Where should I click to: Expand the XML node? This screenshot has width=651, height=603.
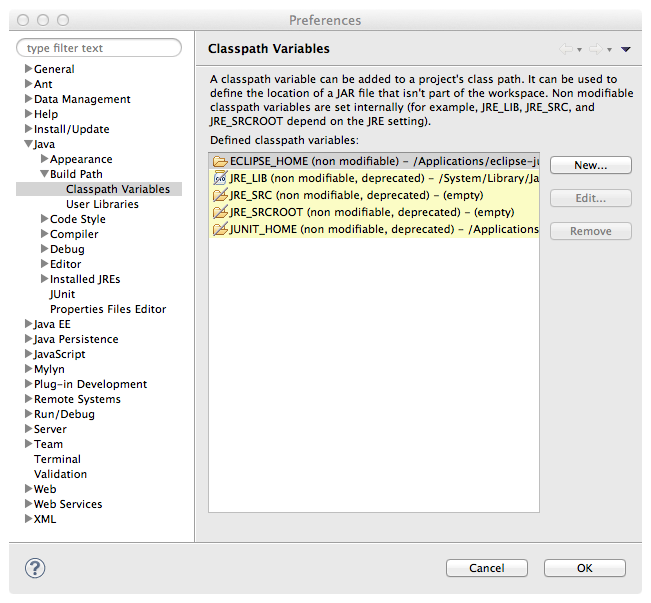coord(28,518)
